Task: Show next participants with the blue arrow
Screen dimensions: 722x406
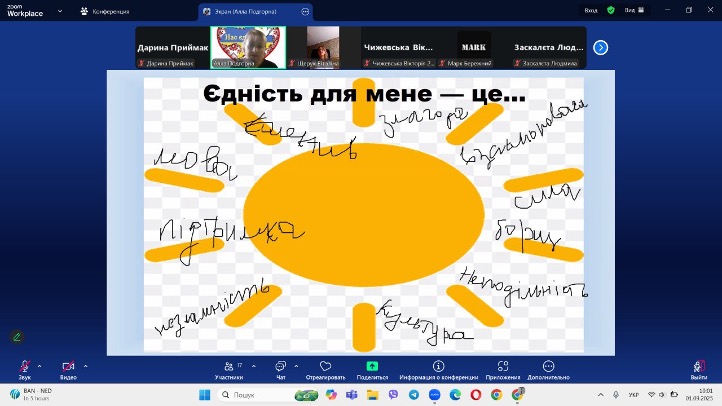Action: coord(600,47)
